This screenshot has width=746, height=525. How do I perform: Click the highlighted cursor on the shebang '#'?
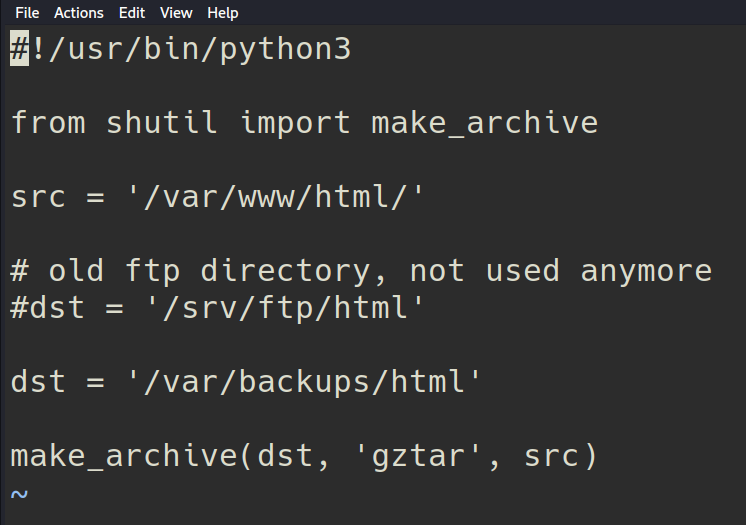point(20,49)
